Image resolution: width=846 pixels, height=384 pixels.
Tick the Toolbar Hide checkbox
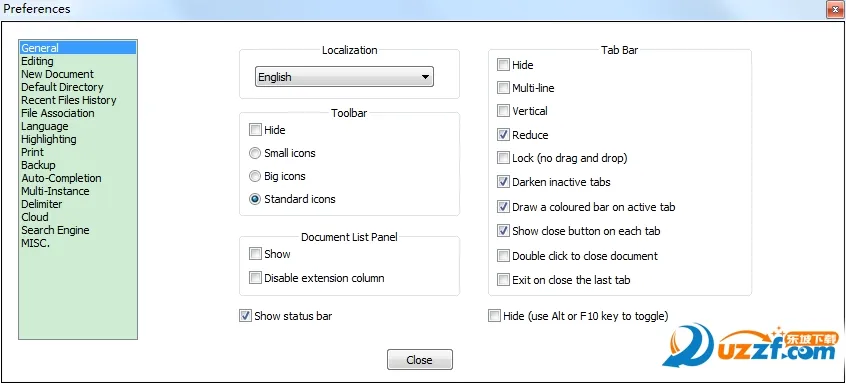pos(255,130)
